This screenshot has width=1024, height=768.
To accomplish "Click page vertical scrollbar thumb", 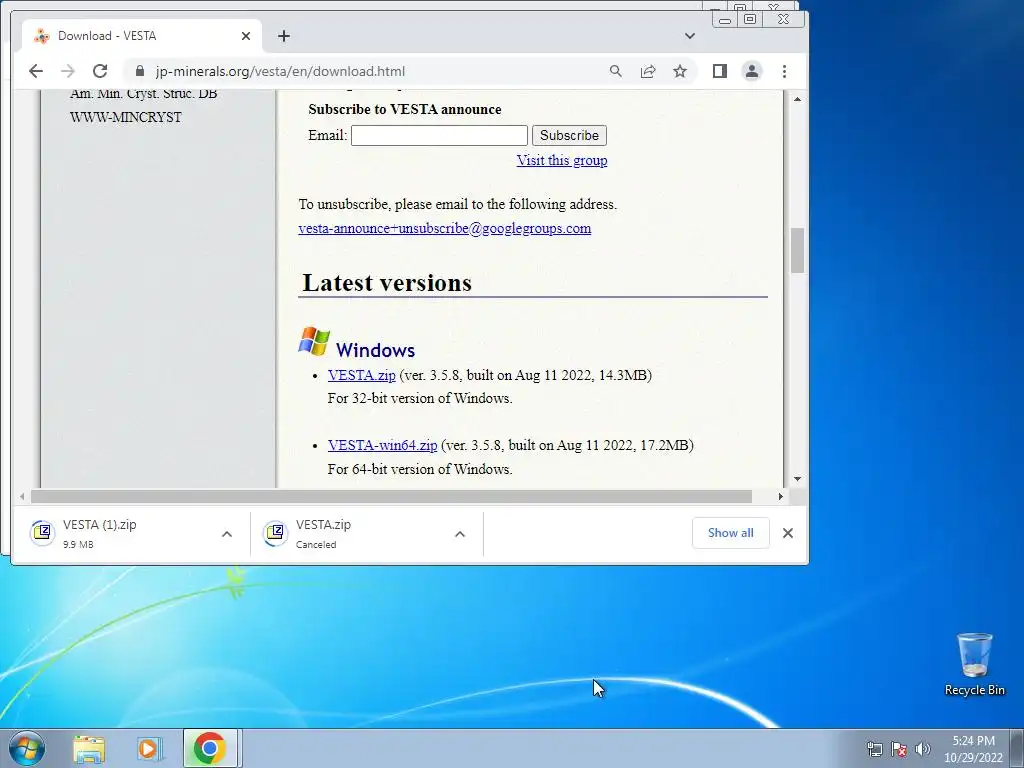I will (x=797, y=251).
